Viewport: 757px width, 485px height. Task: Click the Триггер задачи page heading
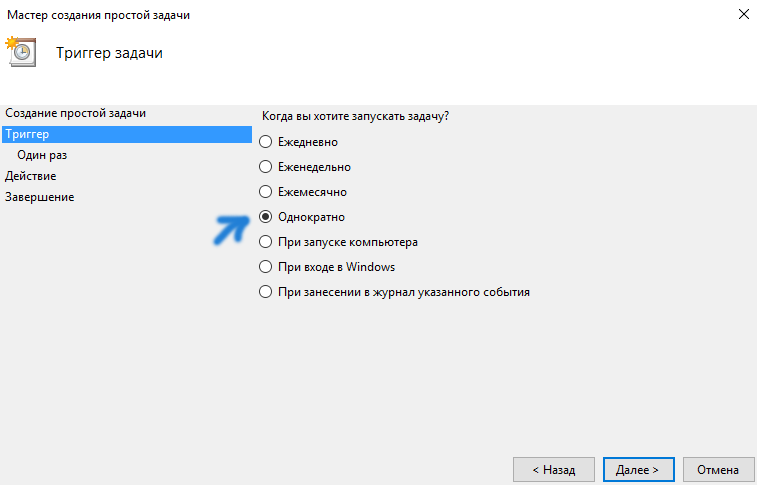pos(110,53)
